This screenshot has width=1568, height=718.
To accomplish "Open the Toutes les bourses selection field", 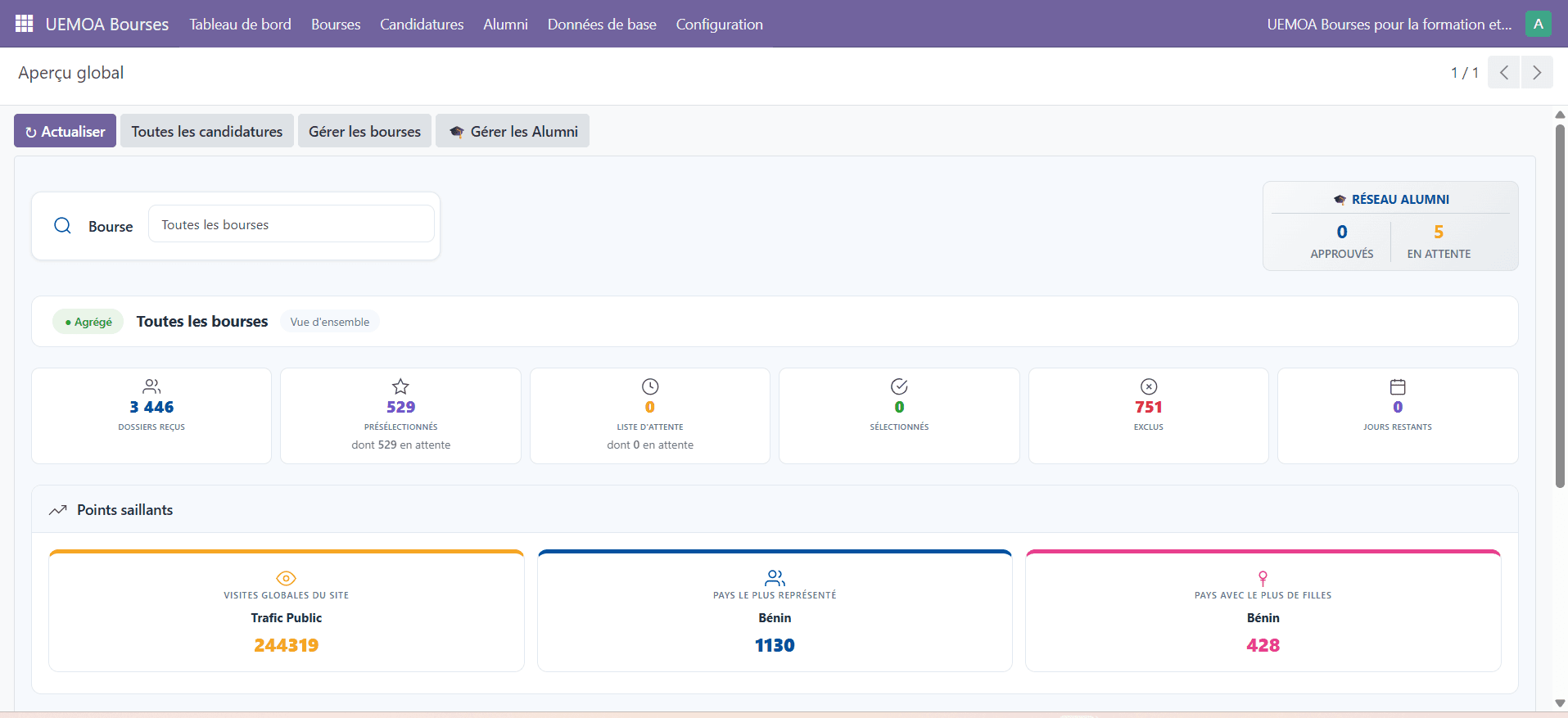I will coord(291,224).
